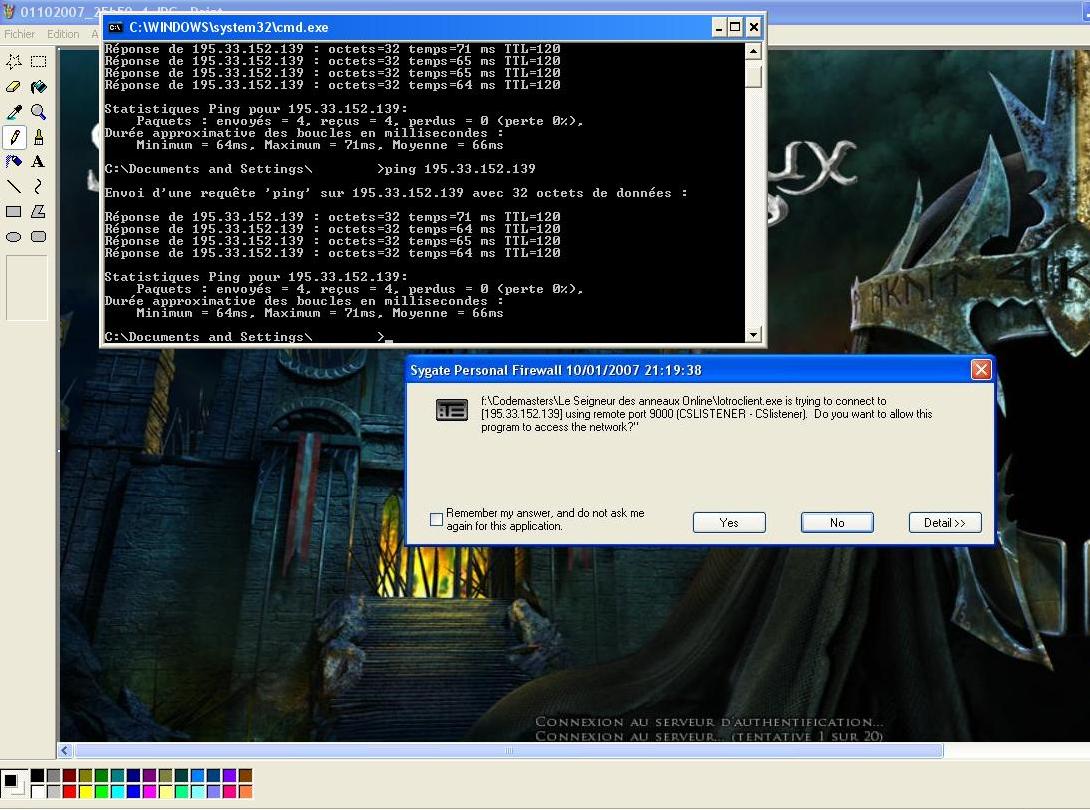Click the cmd window vertical scrollbar thumb
The image size is (1090, 810).
coord(754,74)
